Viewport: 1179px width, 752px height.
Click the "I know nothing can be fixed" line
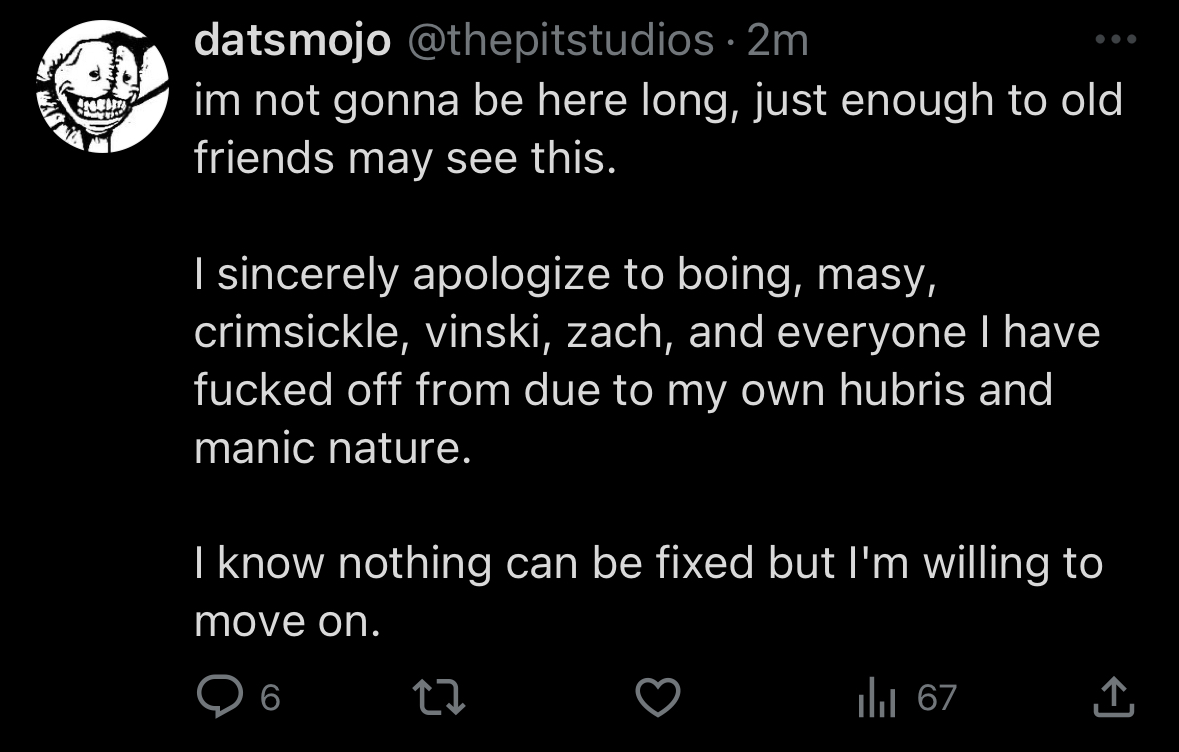pos(648,563)
